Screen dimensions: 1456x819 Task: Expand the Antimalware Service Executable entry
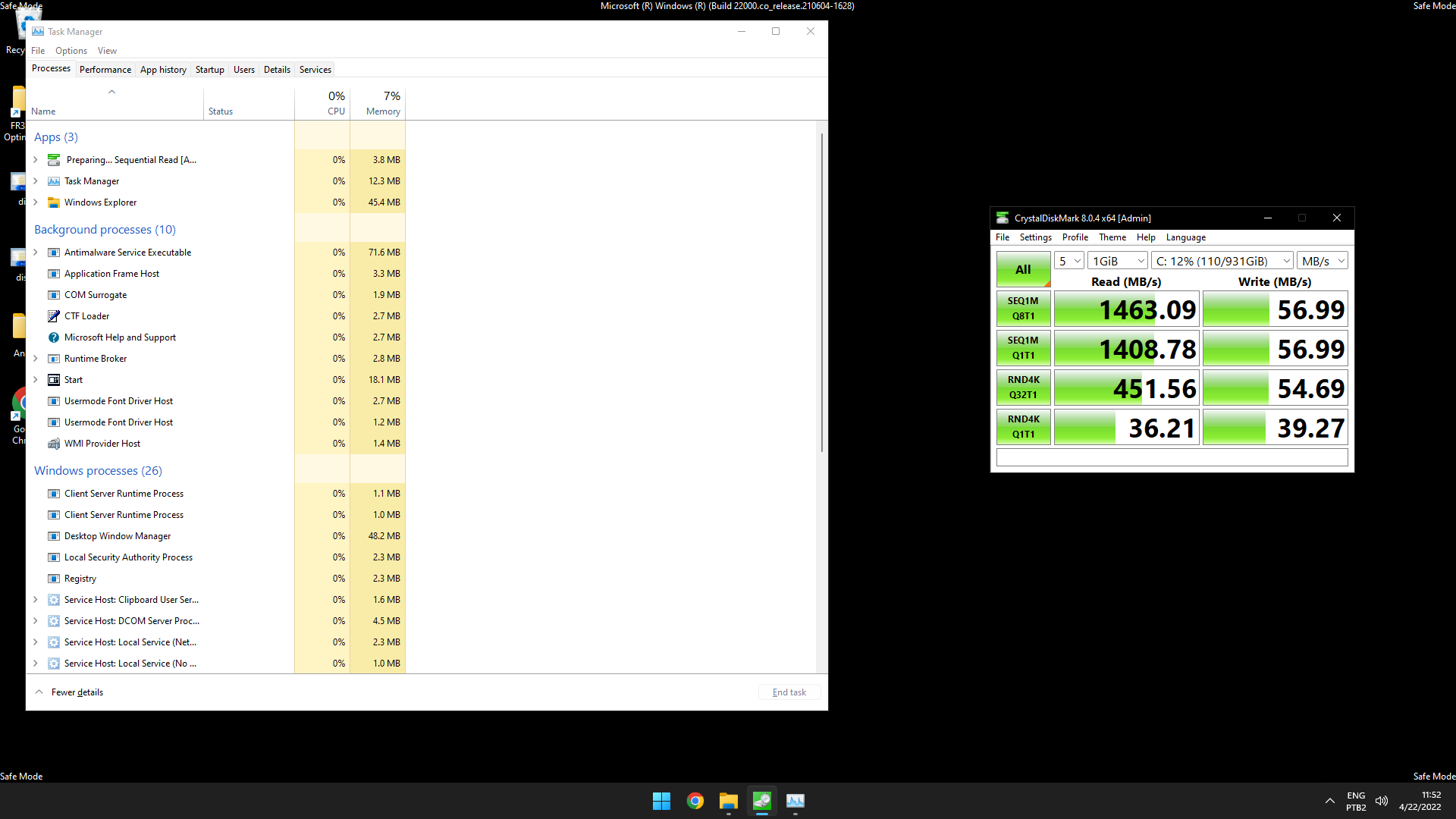tap(36, 253)
